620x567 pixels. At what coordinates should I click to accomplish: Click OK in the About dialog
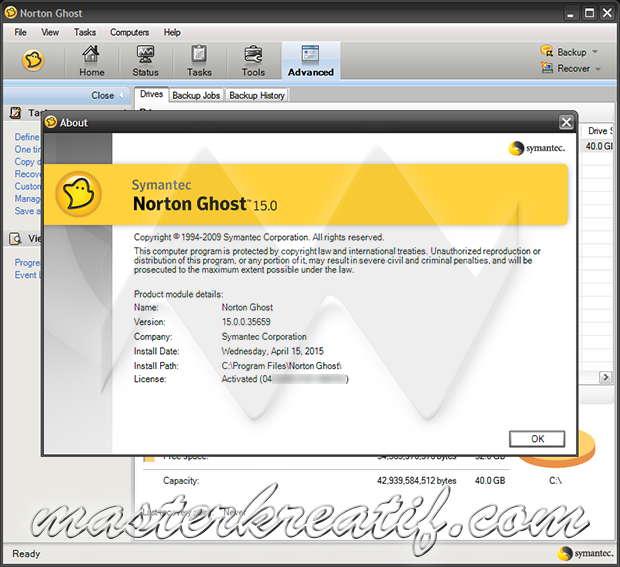pos(537,439)
